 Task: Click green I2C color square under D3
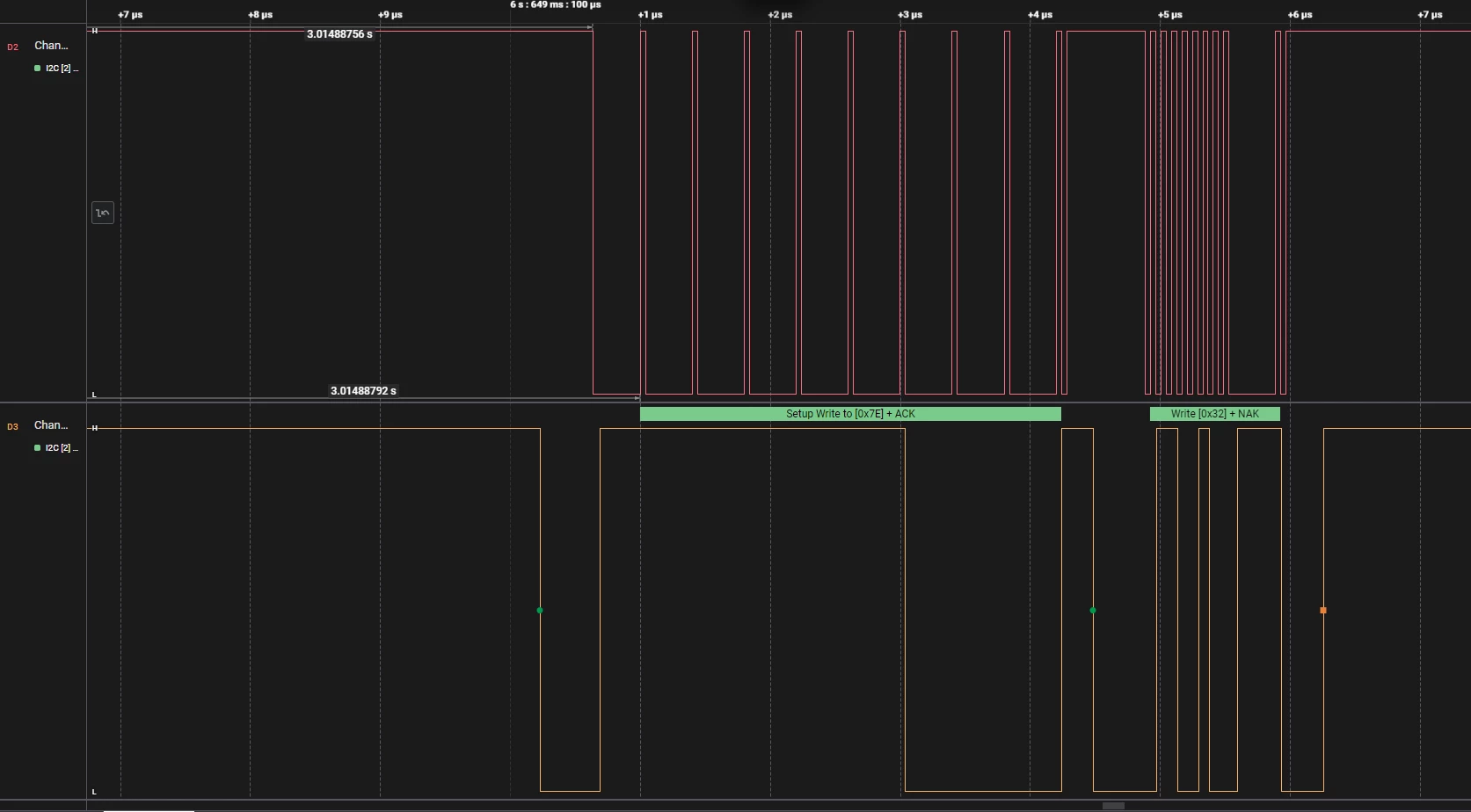[37, 447]
